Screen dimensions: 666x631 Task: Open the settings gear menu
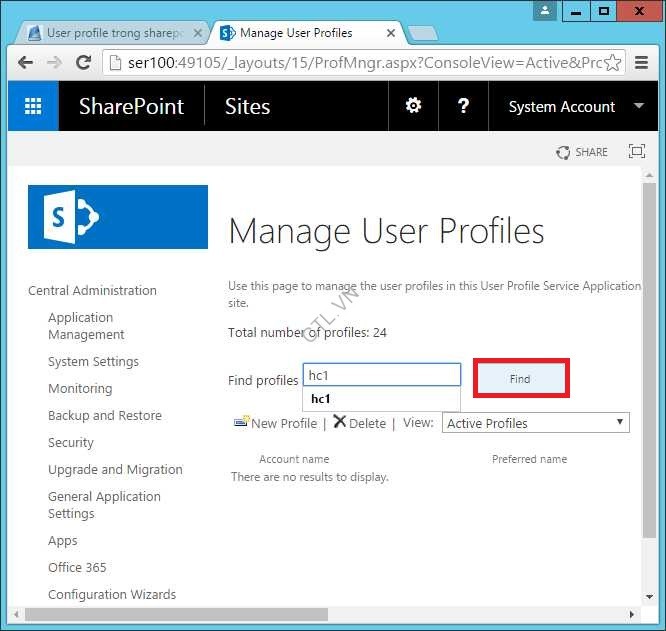pyautogui.click(x=413, y=105)
